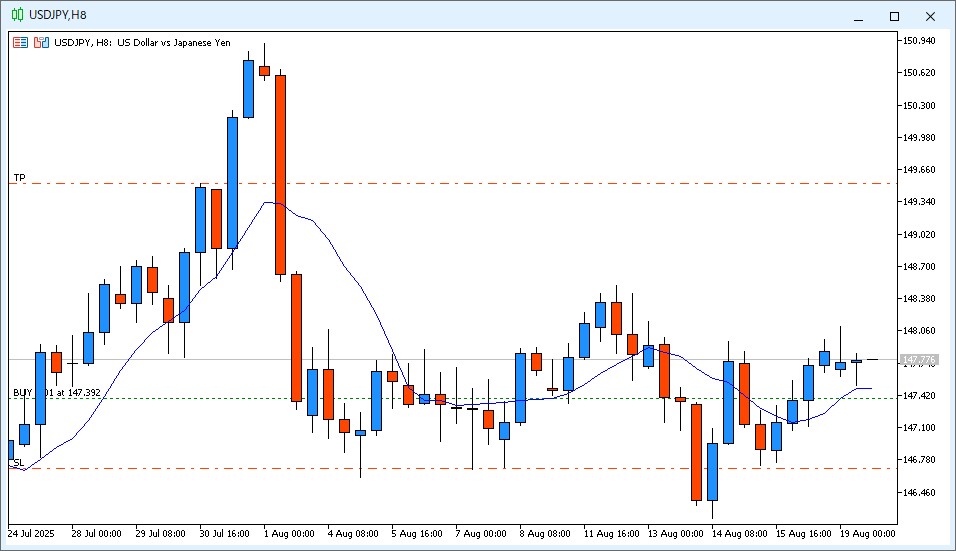Screen dimensions: 956x551
Task: Select the TP take-profit level label
Action: pyautogui.click(x=19, y=178)
